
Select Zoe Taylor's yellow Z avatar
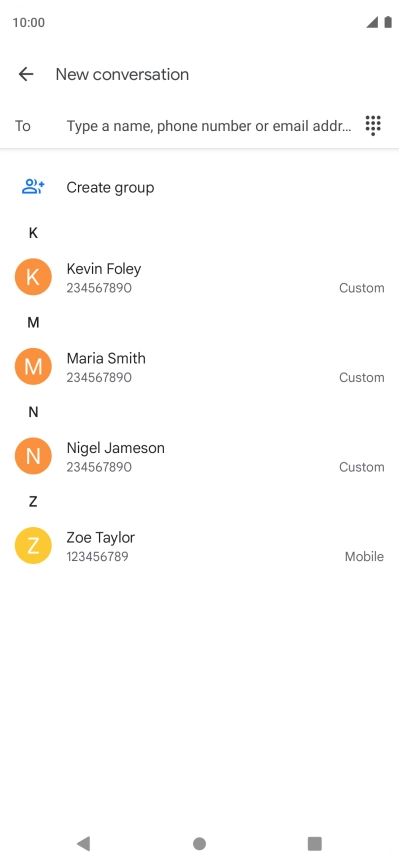click(x=33, y=546)
